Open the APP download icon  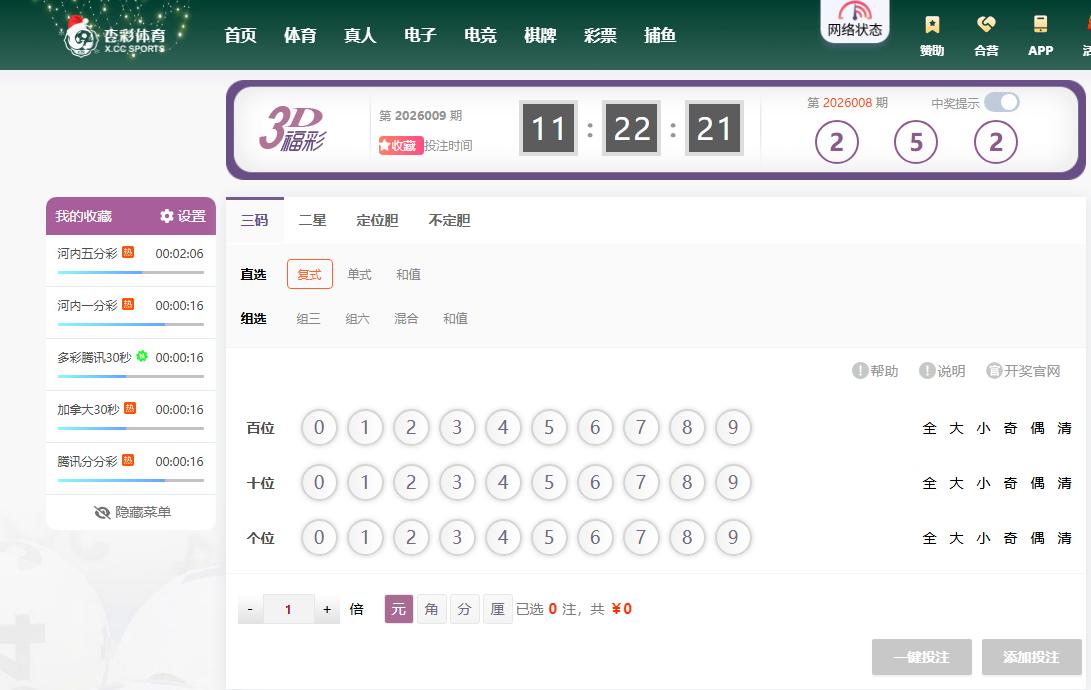1040,25
